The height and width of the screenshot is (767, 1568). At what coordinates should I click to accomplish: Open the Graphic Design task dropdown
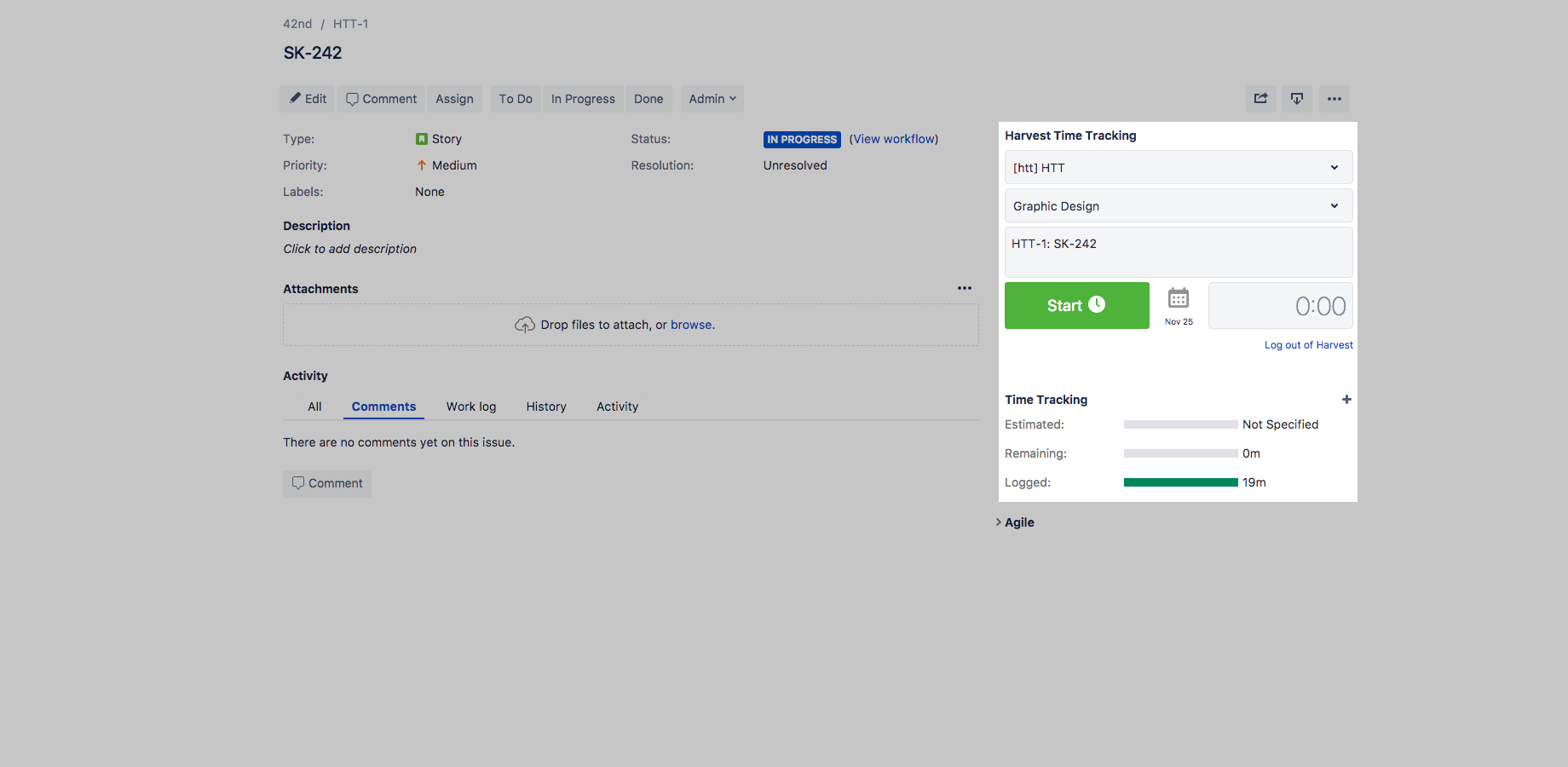coord(1178,205)
